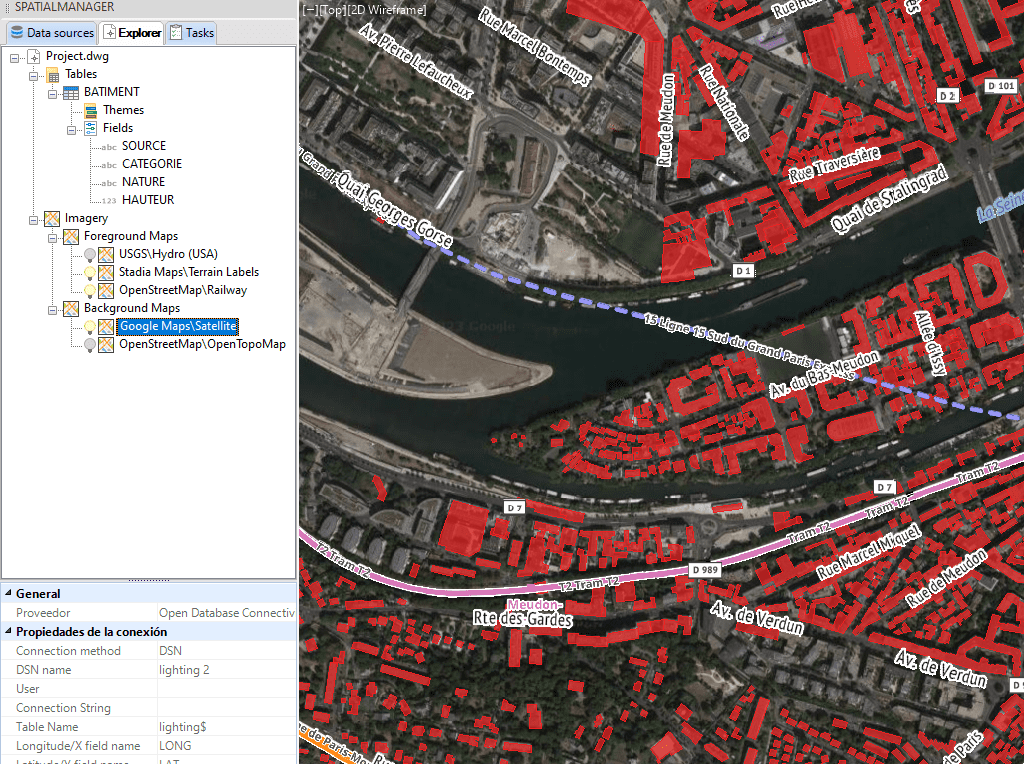
Task: Open the Tasks tab
Action: 191,33
